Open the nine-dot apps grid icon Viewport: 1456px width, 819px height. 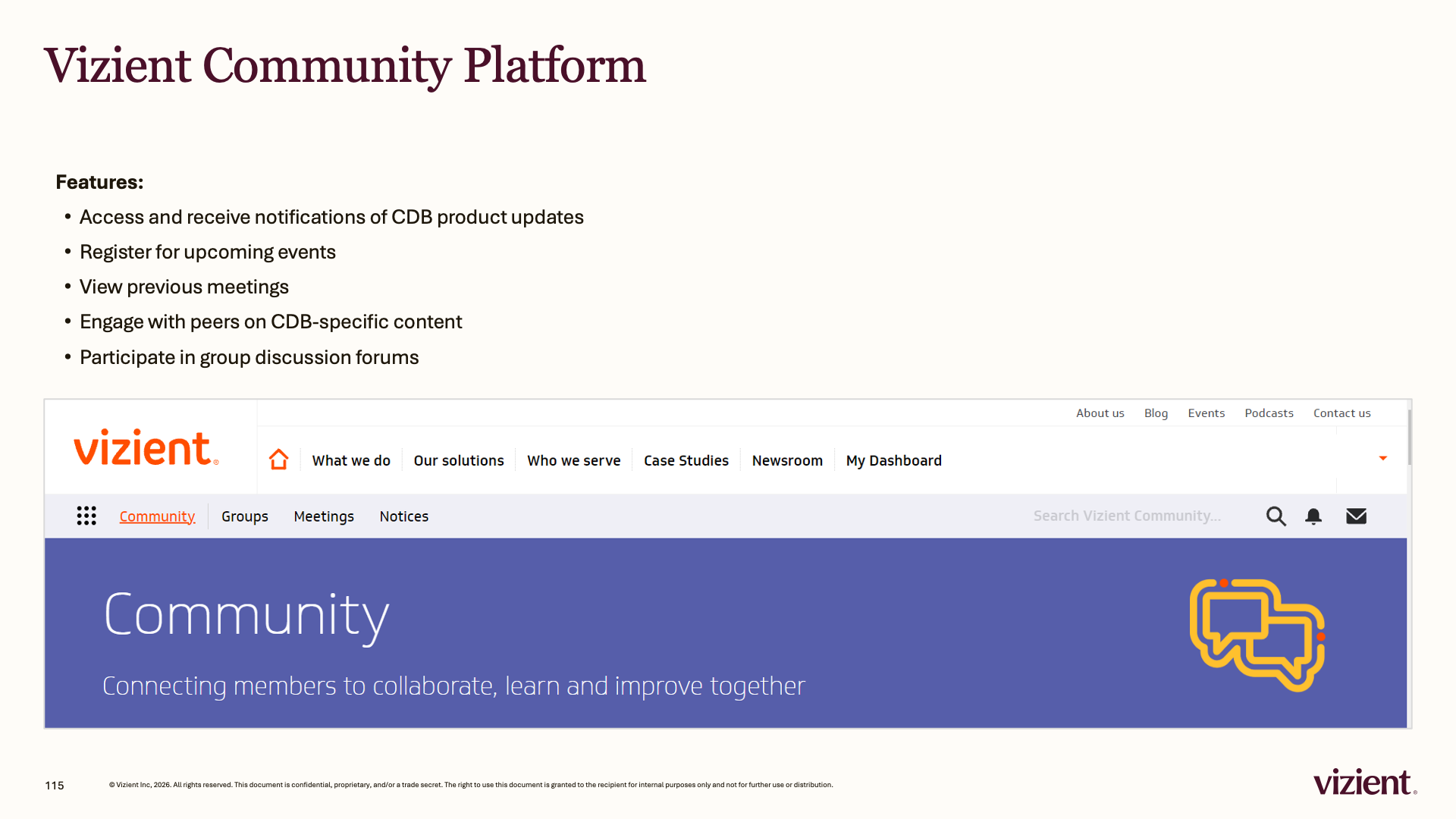[x=86, y=516]
